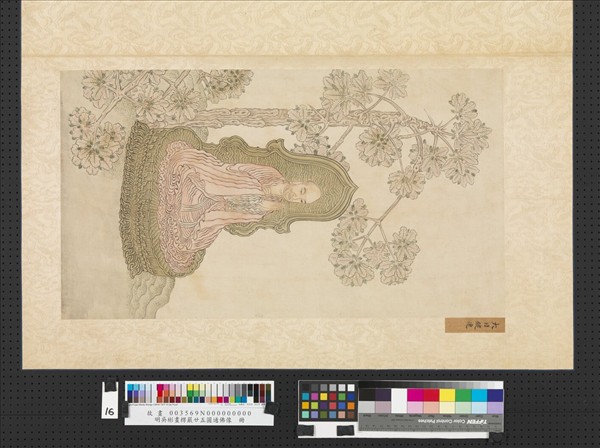Click the blank area of the painting below the figure

pos(250,280)
